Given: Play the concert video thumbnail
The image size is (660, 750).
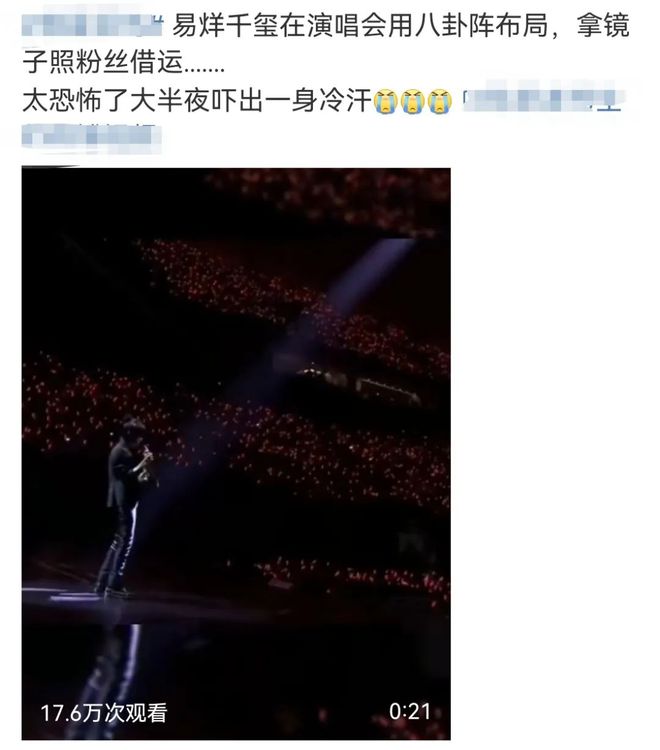Looking at the screenshot, I should [236, 453].
